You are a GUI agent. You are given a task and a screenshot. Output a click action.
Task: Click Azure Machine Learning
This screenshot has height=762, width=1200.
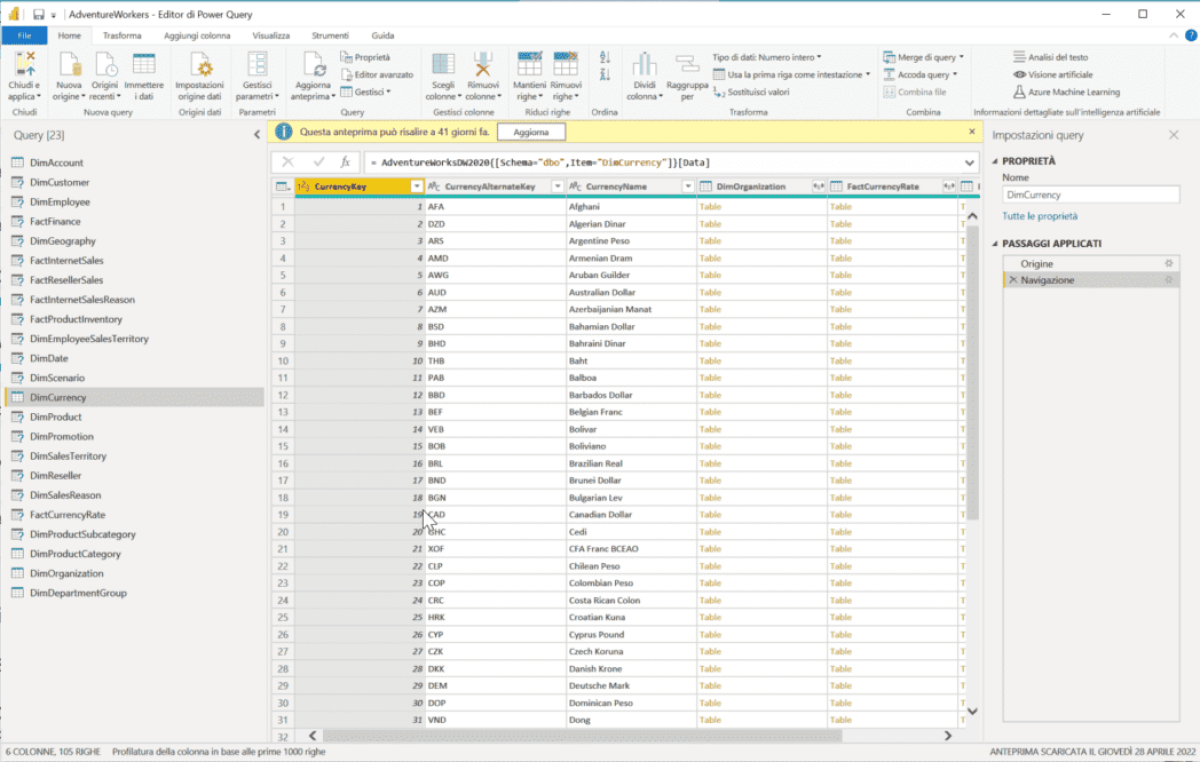pyautogui.click(x=1066, y=92)
